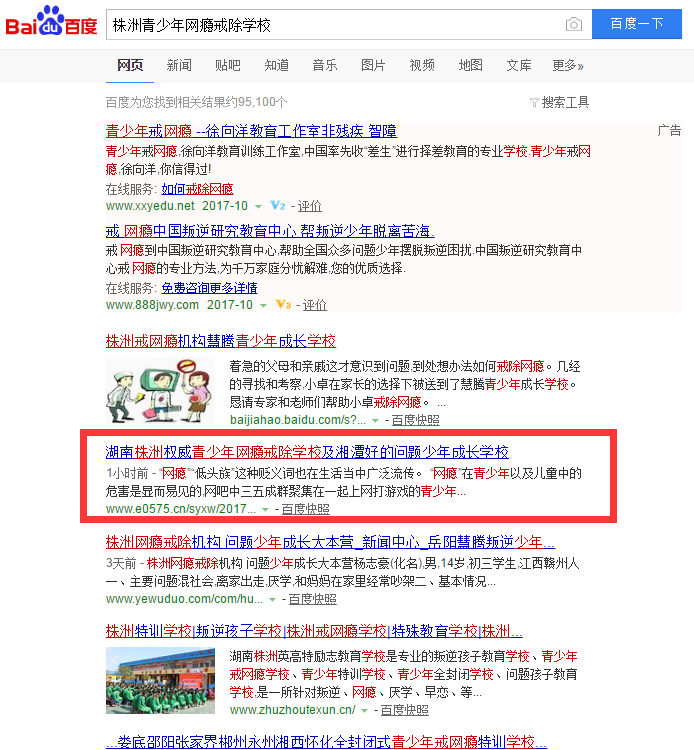Open the 更多 tab menu
The width and height of the screenshot is (694, 750).
coord(568,65)
